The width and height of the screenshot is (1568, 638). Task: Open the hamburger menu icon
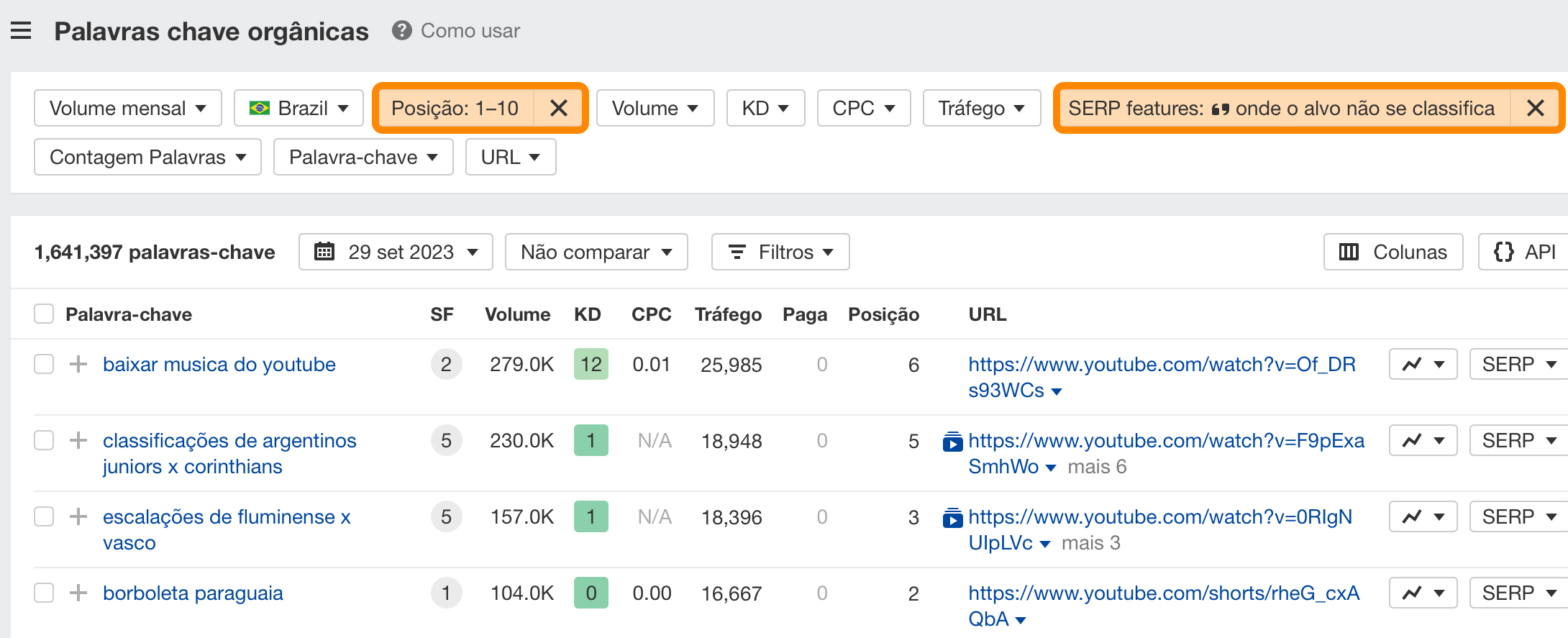[x=21, y=31]
